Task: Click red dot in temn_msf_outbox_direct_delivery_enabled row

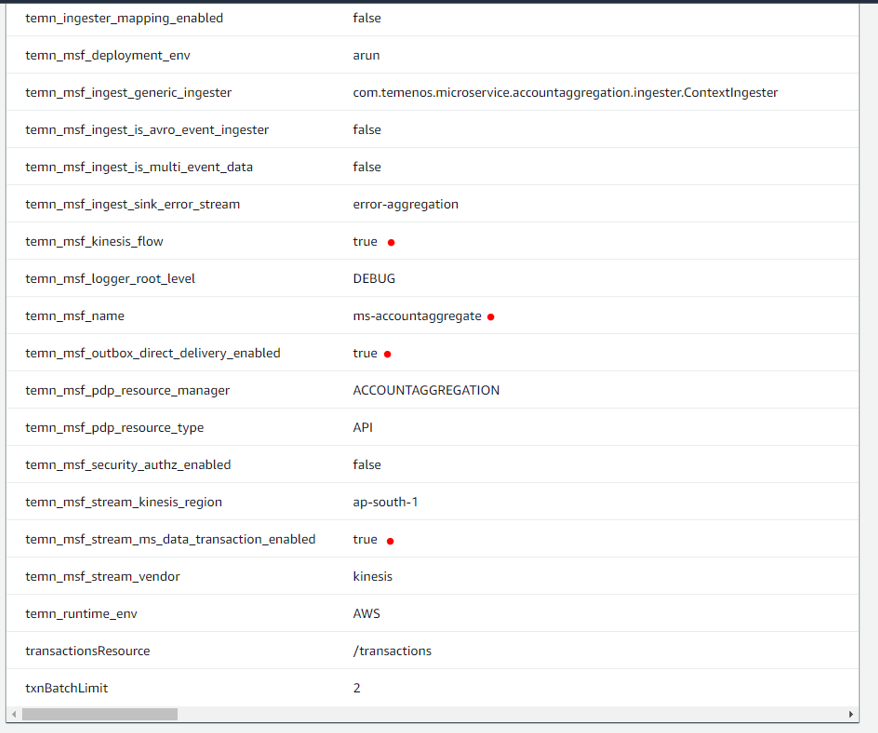Action: pyautogui.click(x=387, y=354)
